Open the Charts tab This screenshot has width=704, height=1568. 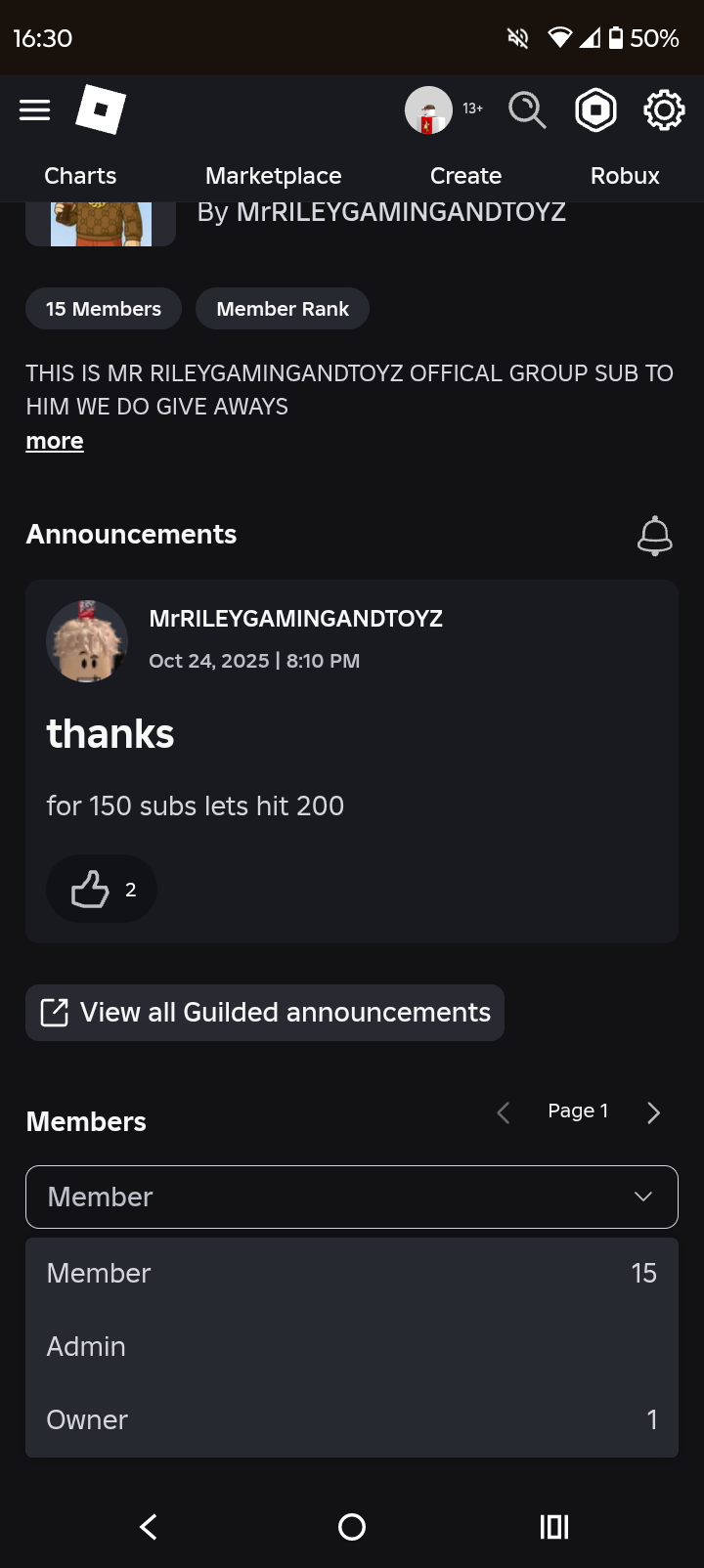pyautogui.click(x=80, y=176)
